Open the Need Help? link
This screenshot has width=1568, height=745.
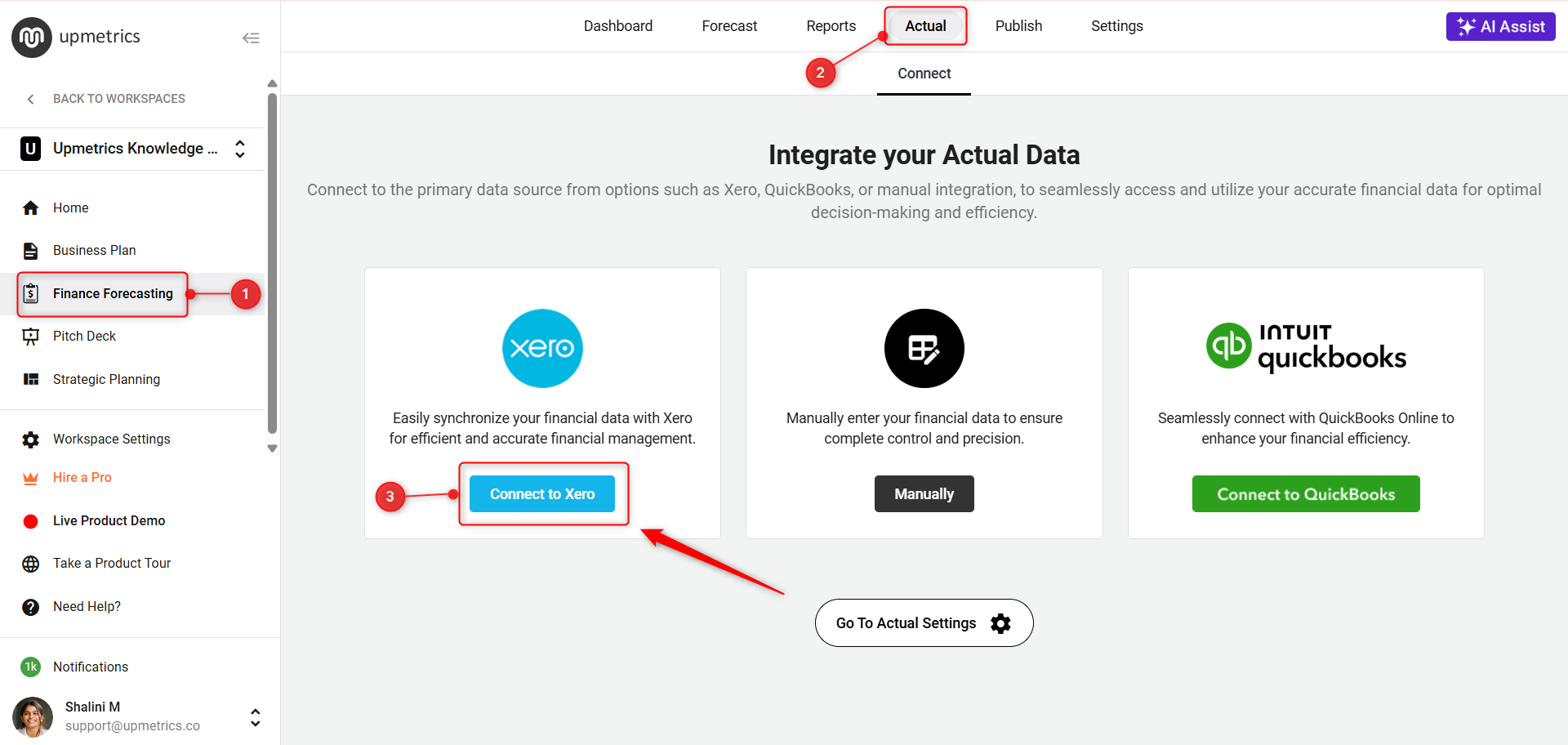pyautogui.click(x=87, y=607)
